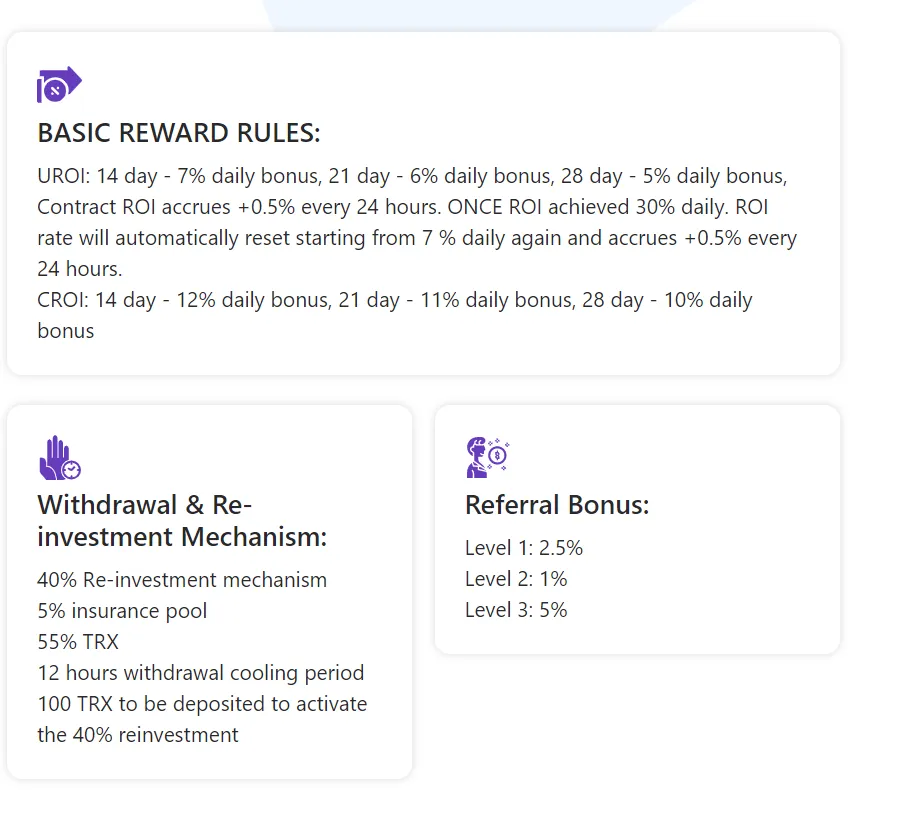Click the purple coin arrow reward icon
This screenshot has width=906, height=813.
pyautogui.click(x=60, y=84)
